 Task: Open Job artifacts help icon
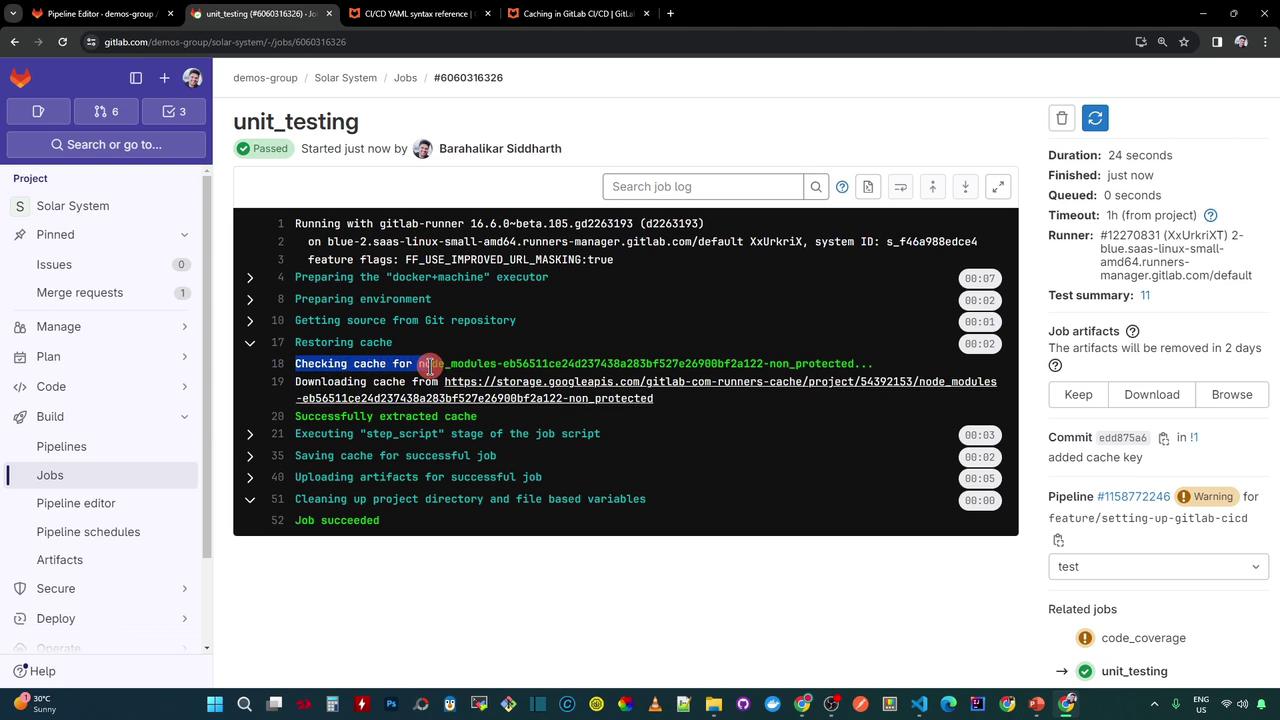click(1132, 332)
